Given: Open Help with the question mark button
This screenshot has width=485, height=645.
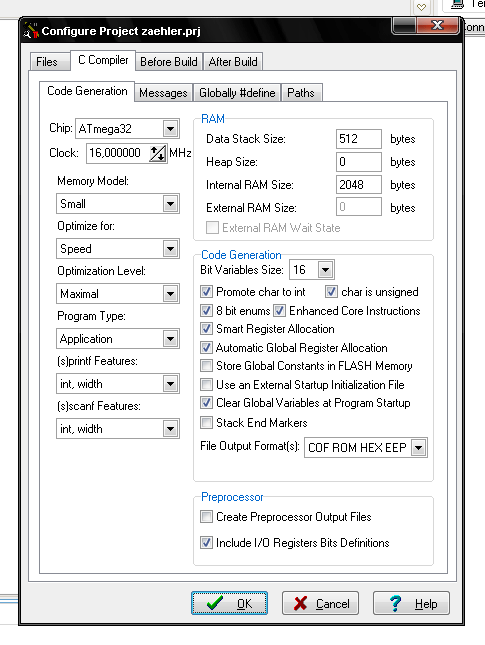Looking at the screenshot, I should [x=411, y=603].
